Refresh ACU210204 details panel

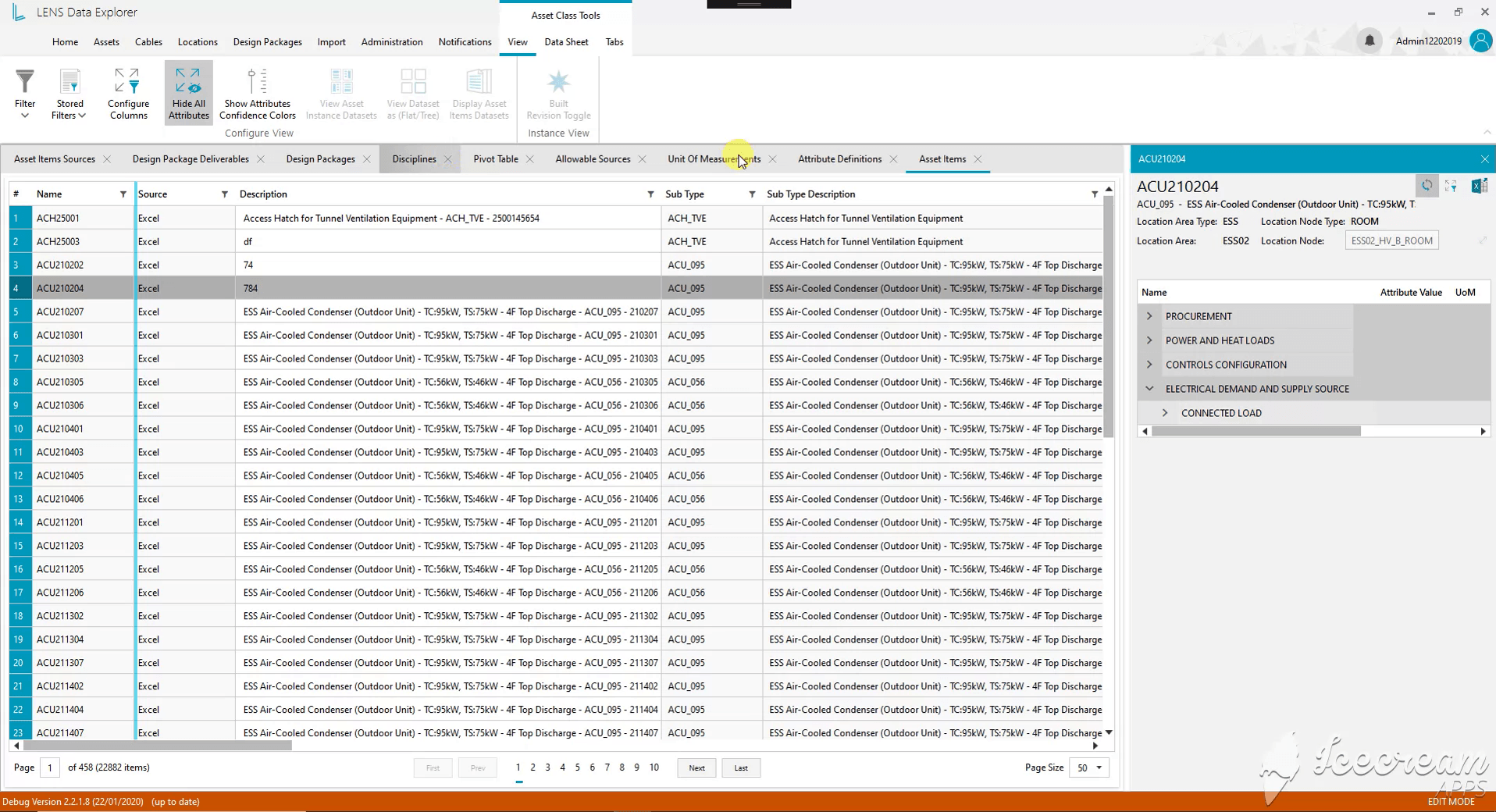1427,186
